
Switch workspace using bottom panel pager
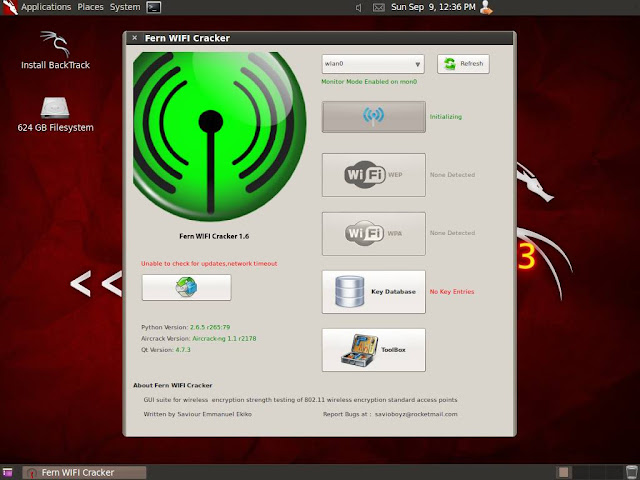589,473
